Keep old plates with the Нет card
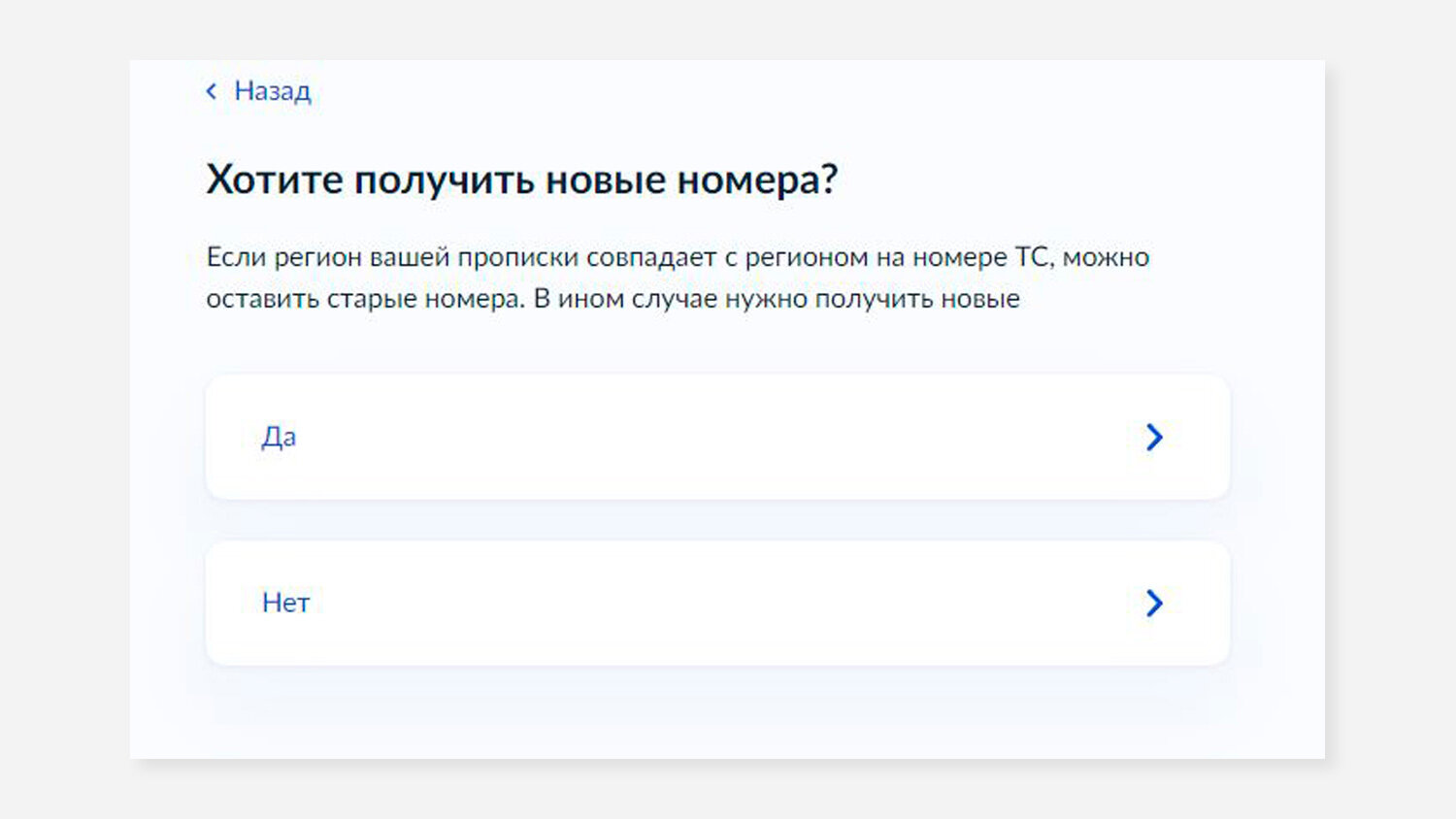 coord(717,603)
